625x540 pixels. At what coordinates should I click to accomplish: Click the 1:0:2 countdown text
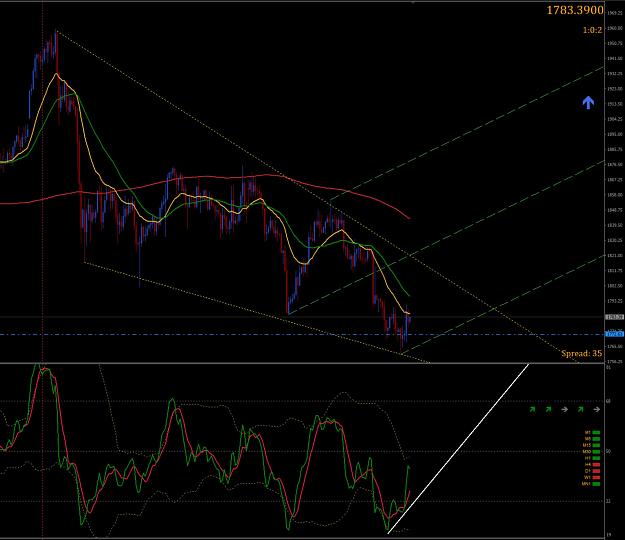pos(592,30)
